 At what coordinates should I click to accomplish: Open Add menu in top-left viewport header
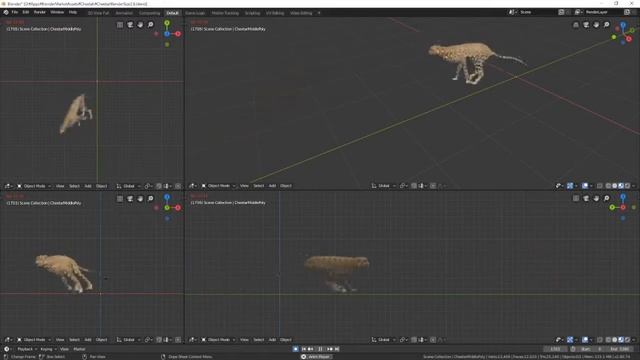pyautogui.click(x=88, y=186)
